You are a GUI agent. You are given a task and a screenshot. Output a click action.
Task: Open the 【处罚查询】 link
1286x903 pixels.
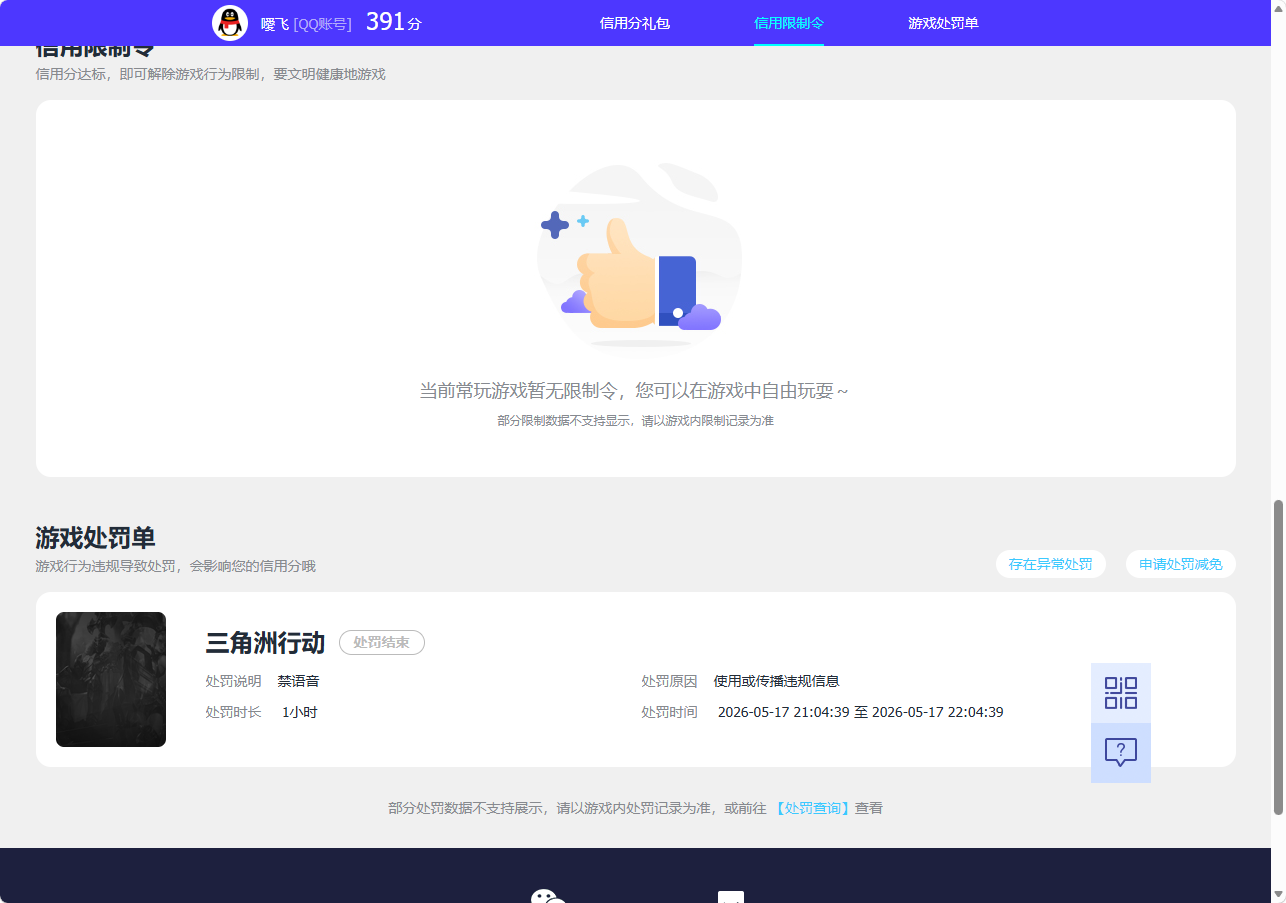coord(812,808)
